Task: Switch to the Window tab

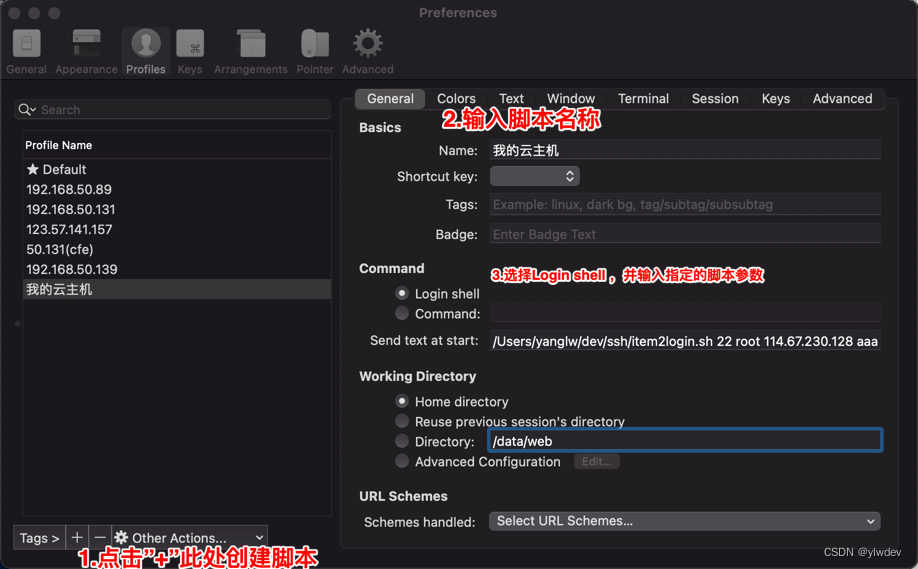Action: [x=571, y=98]
